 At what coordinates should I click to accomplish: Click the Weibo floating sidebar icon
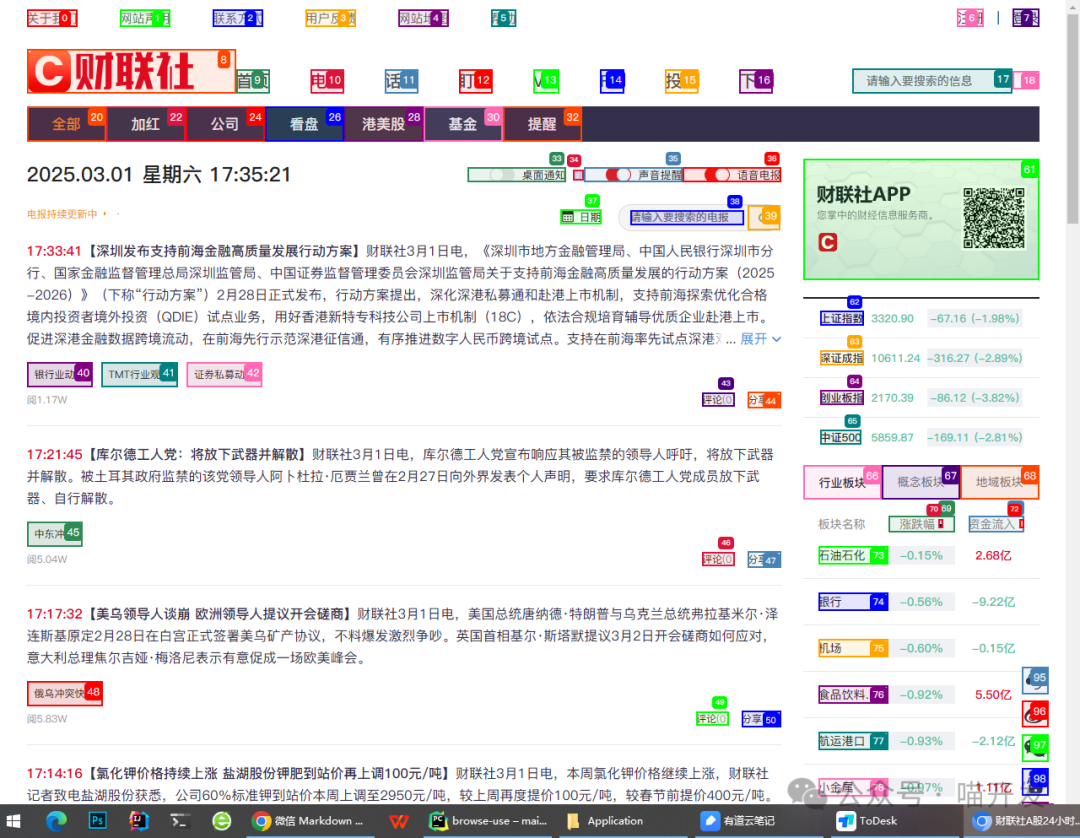(1034, 714)
